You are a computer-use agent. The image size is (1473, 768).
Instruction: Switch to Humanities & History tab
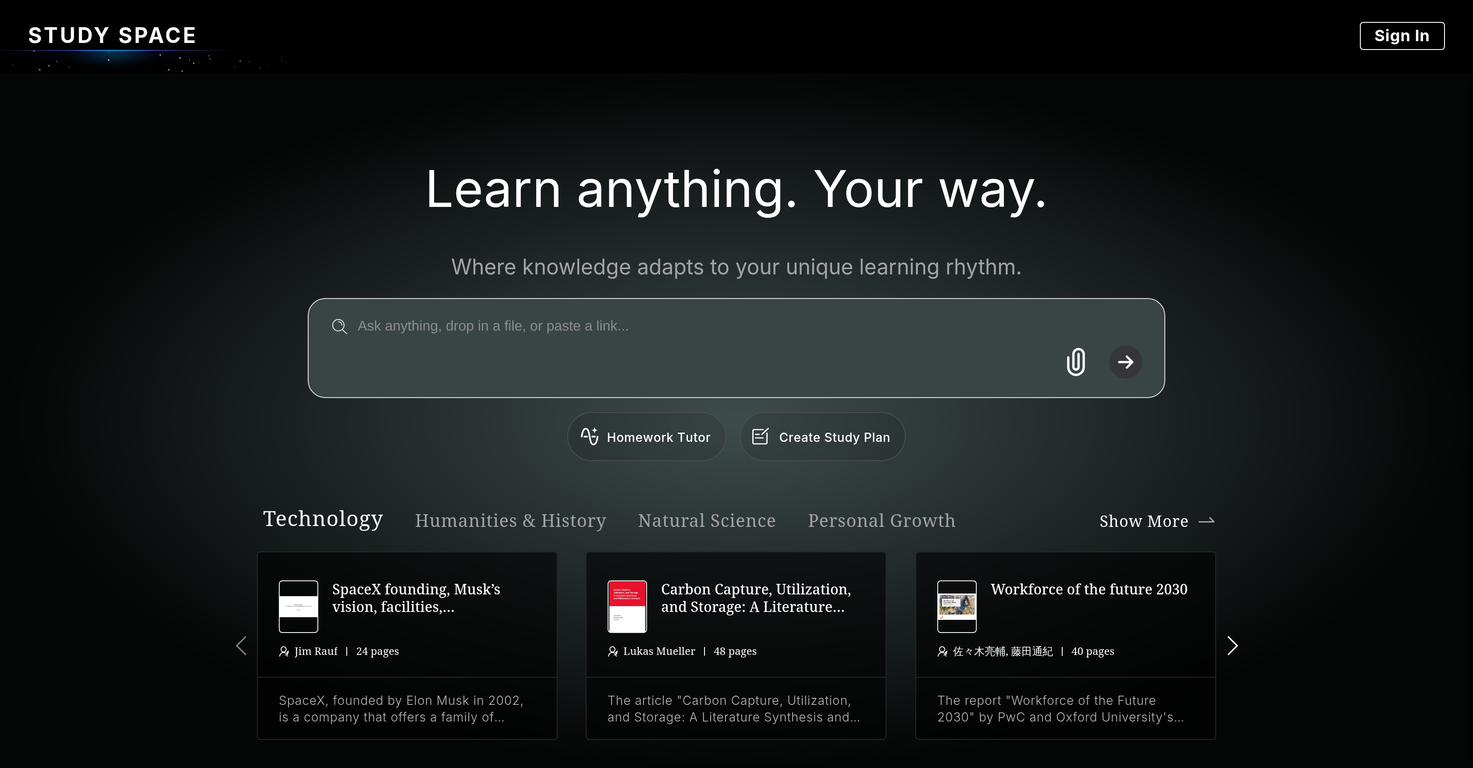coord(510,521)
